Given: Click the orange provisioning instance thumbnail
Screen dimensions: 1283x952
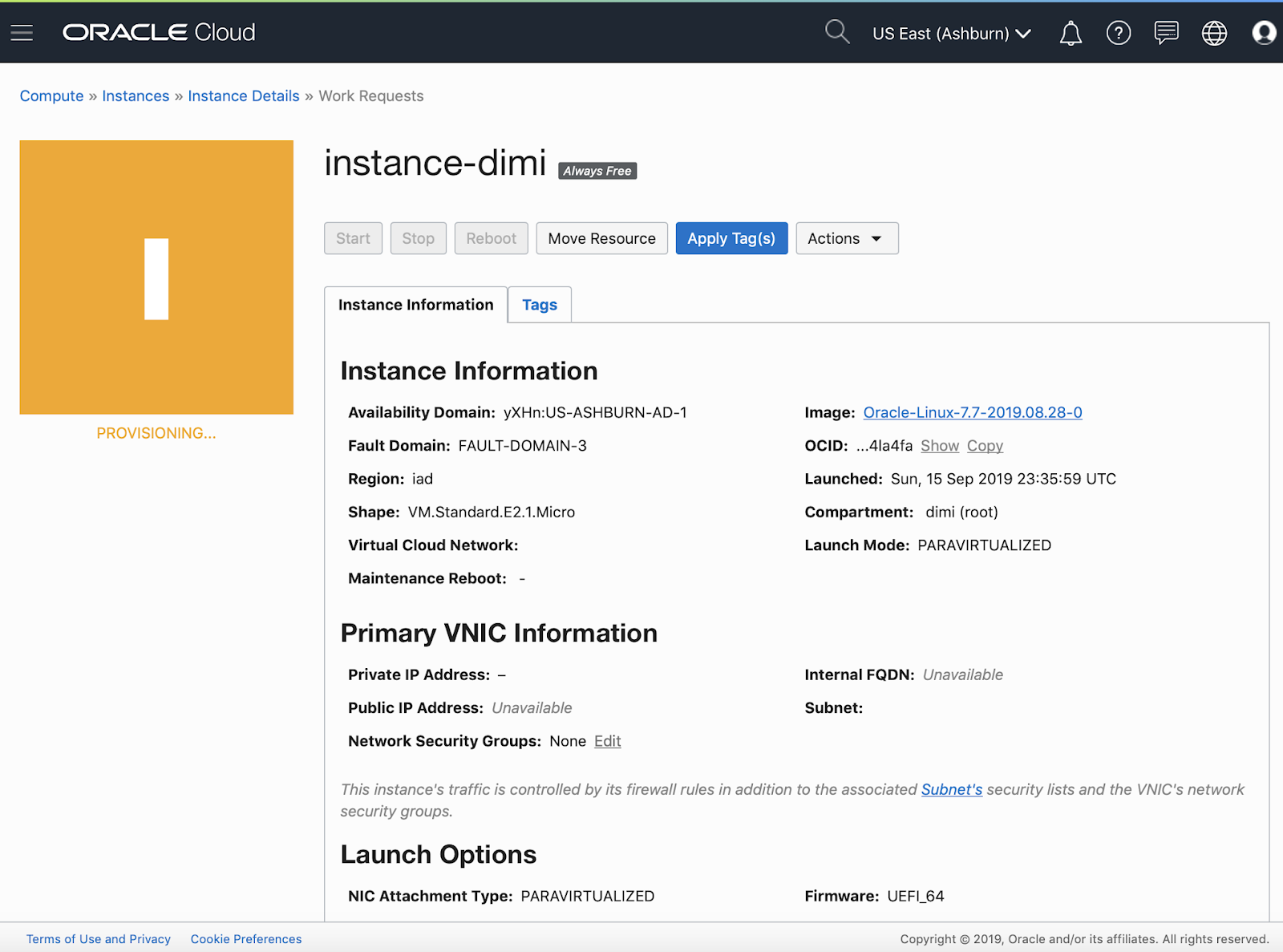Looking at the screenshot, I should click(156, 277).
